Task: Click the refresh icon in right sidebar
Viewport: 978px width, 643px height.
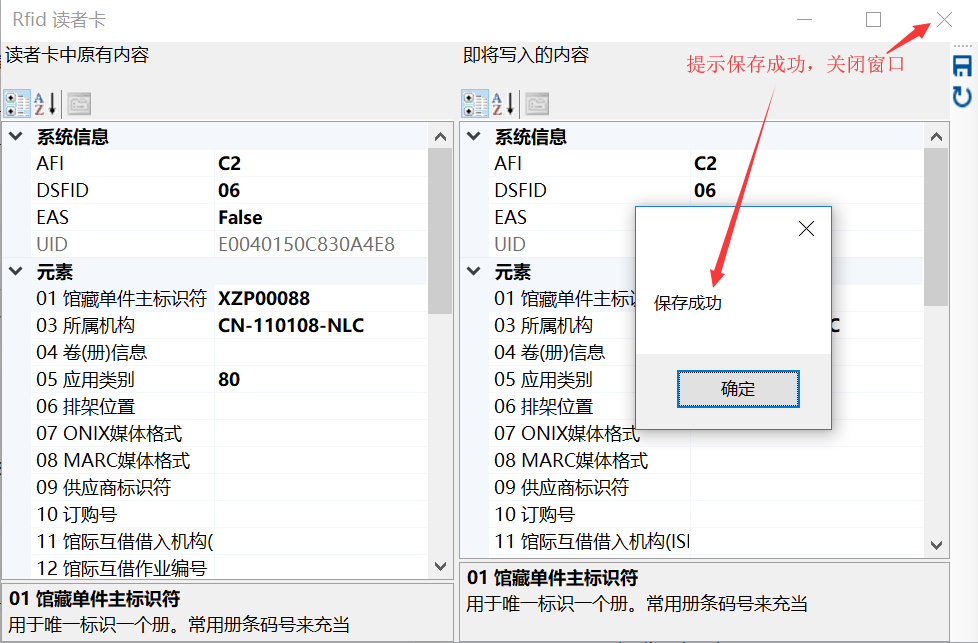Action: tap(962, 97)
